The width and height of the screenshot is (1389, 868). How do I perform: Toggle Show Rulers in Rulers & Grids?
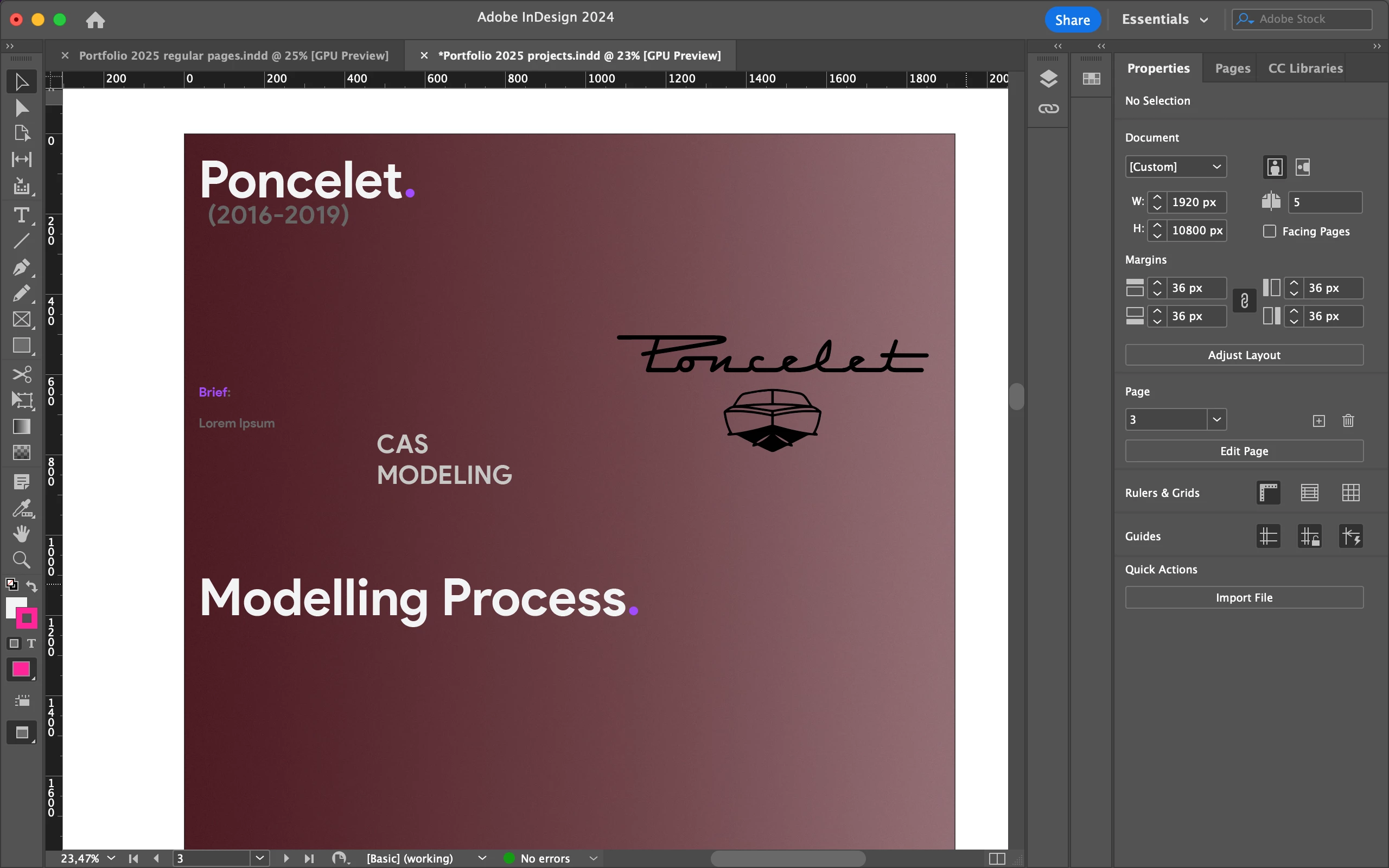(1268, 493)
